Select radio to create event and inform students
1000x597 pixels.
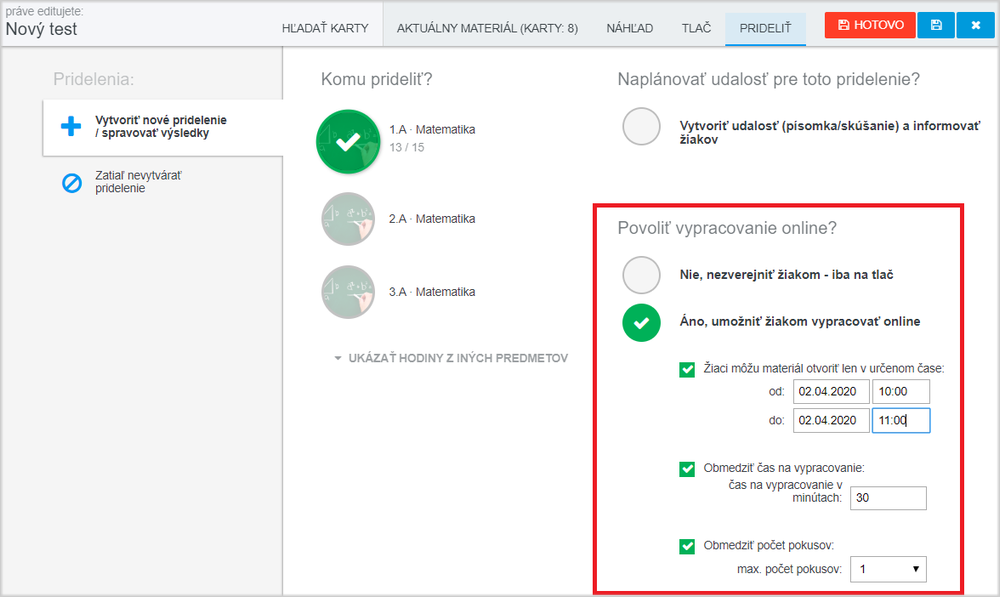641,126
